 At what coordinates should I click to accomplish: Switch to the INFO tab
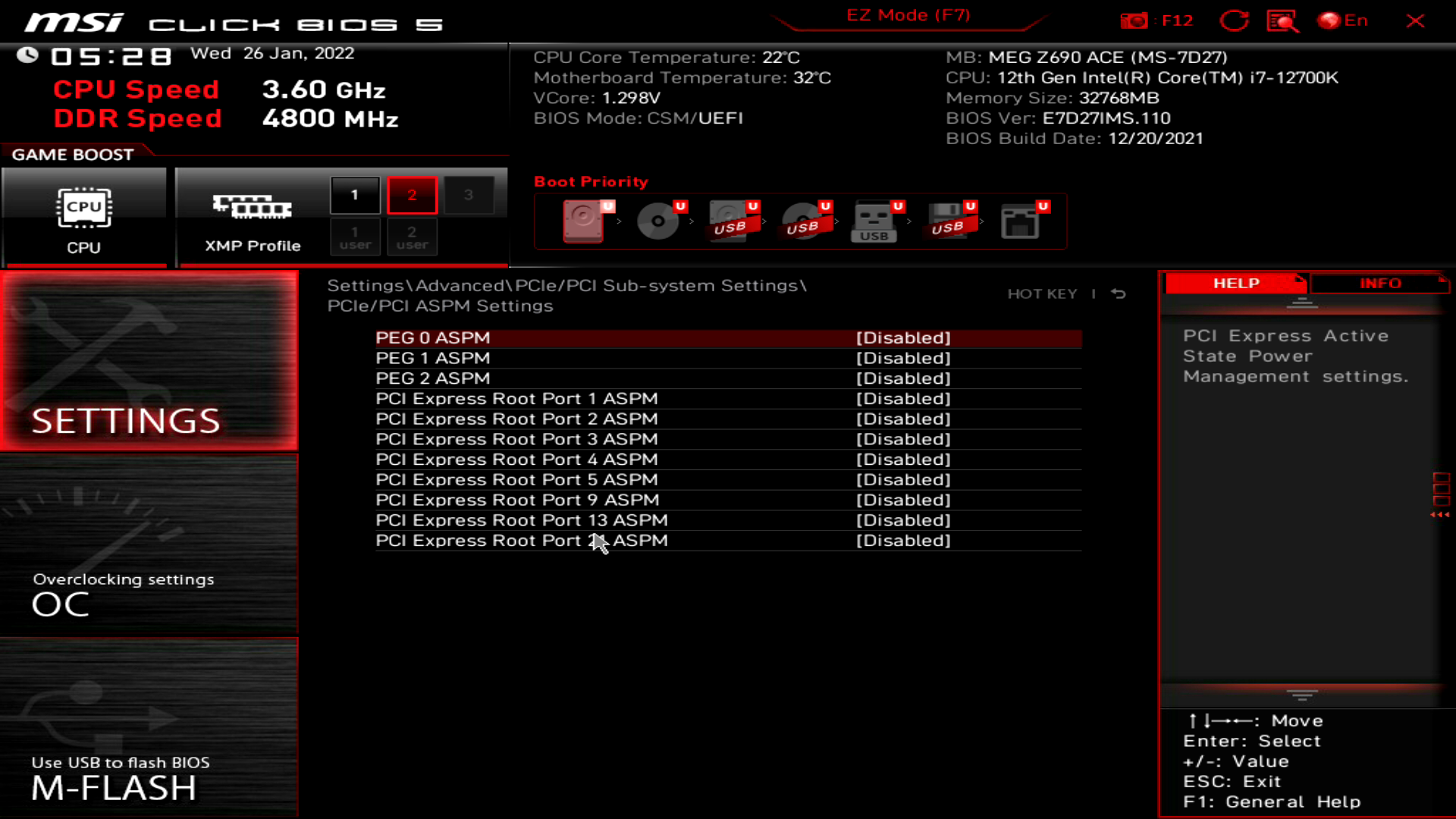tap(1380, 283)
